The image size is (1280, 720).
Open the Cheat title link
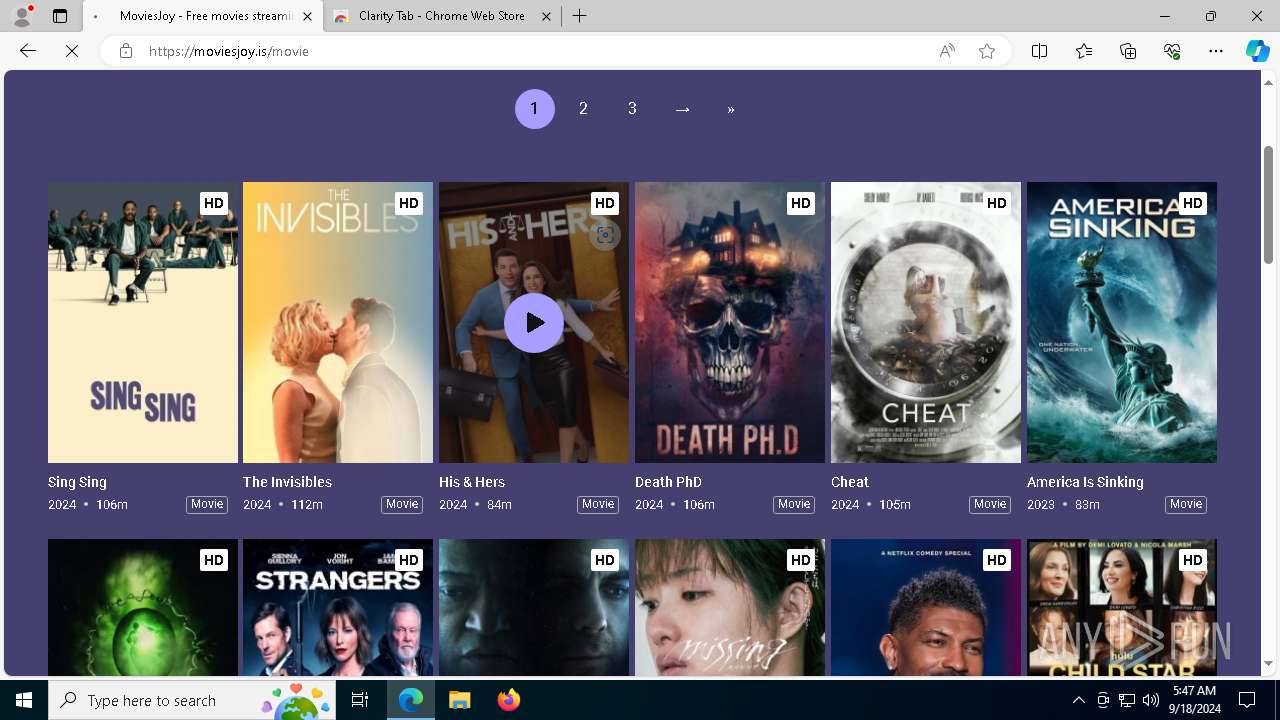[850, 482]
